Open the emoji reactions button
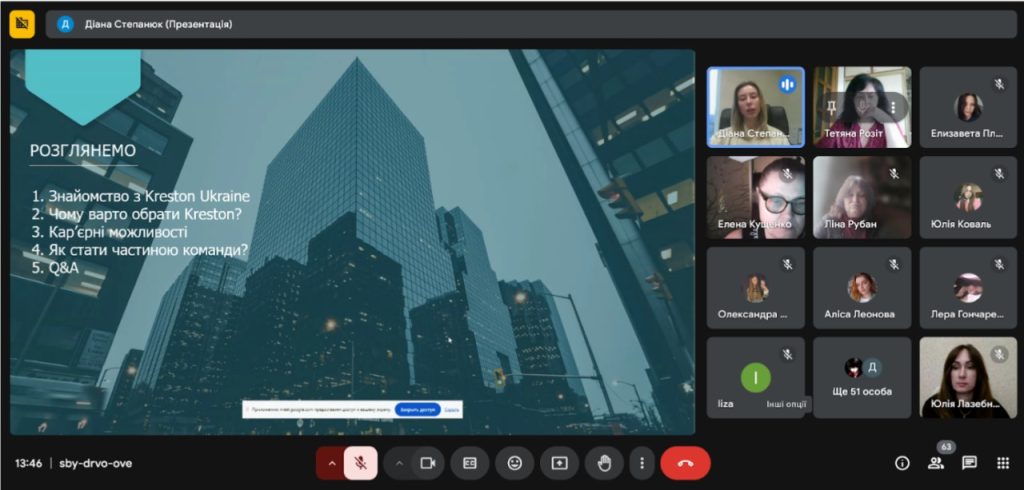Image resolution: width=1024 pixels, height=490 pixels. coord(515,463)
